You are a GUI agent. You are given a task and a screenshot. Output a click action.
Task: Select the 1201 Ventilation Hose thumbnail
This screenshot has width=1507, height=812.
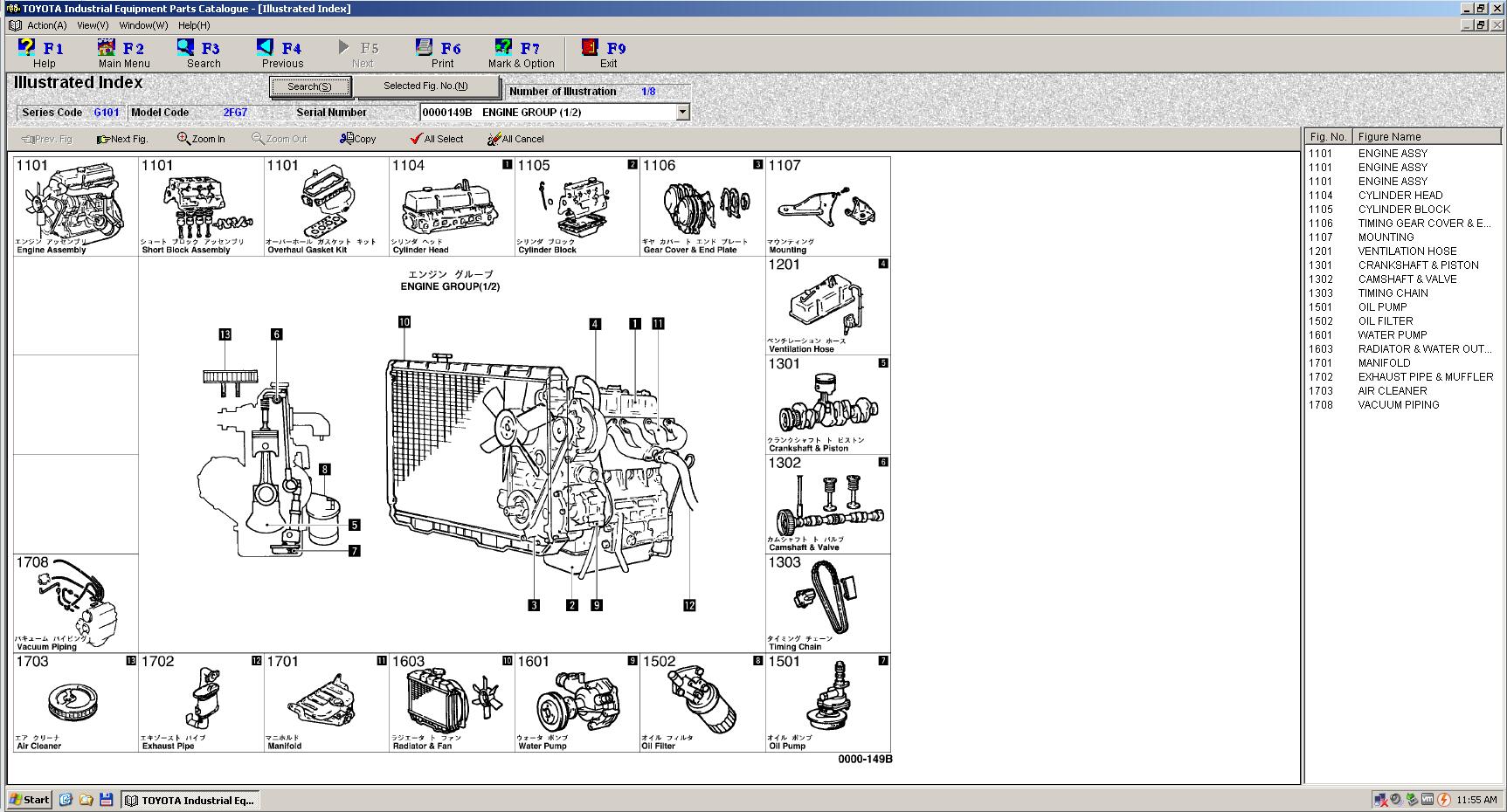[x=828, y=306]
